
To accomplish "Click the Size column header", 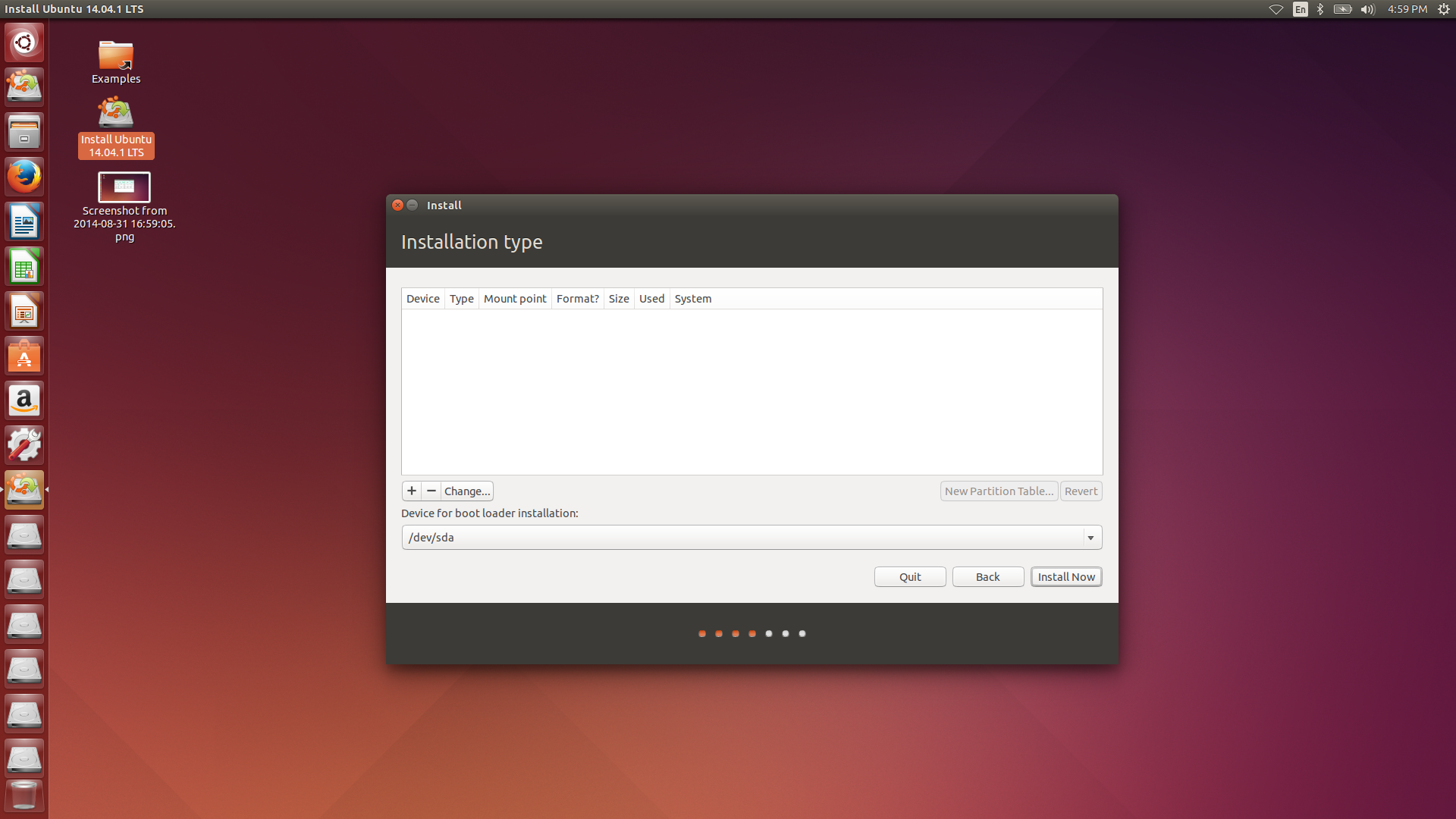I will click(x=619, y=299).
